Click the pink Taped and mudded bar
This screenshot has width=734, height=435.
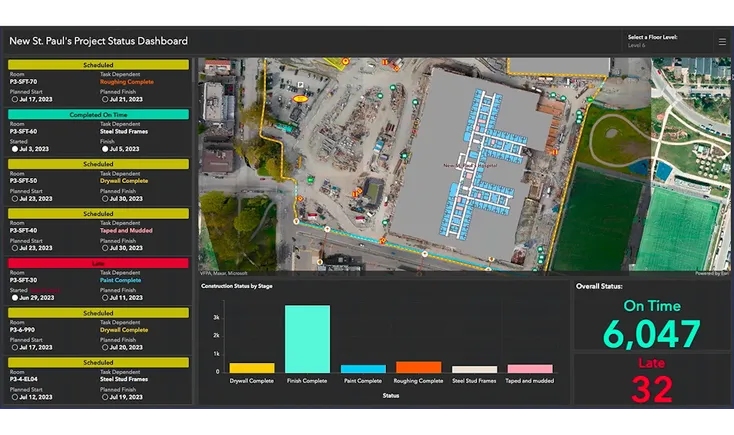click(x=529, y=369)
